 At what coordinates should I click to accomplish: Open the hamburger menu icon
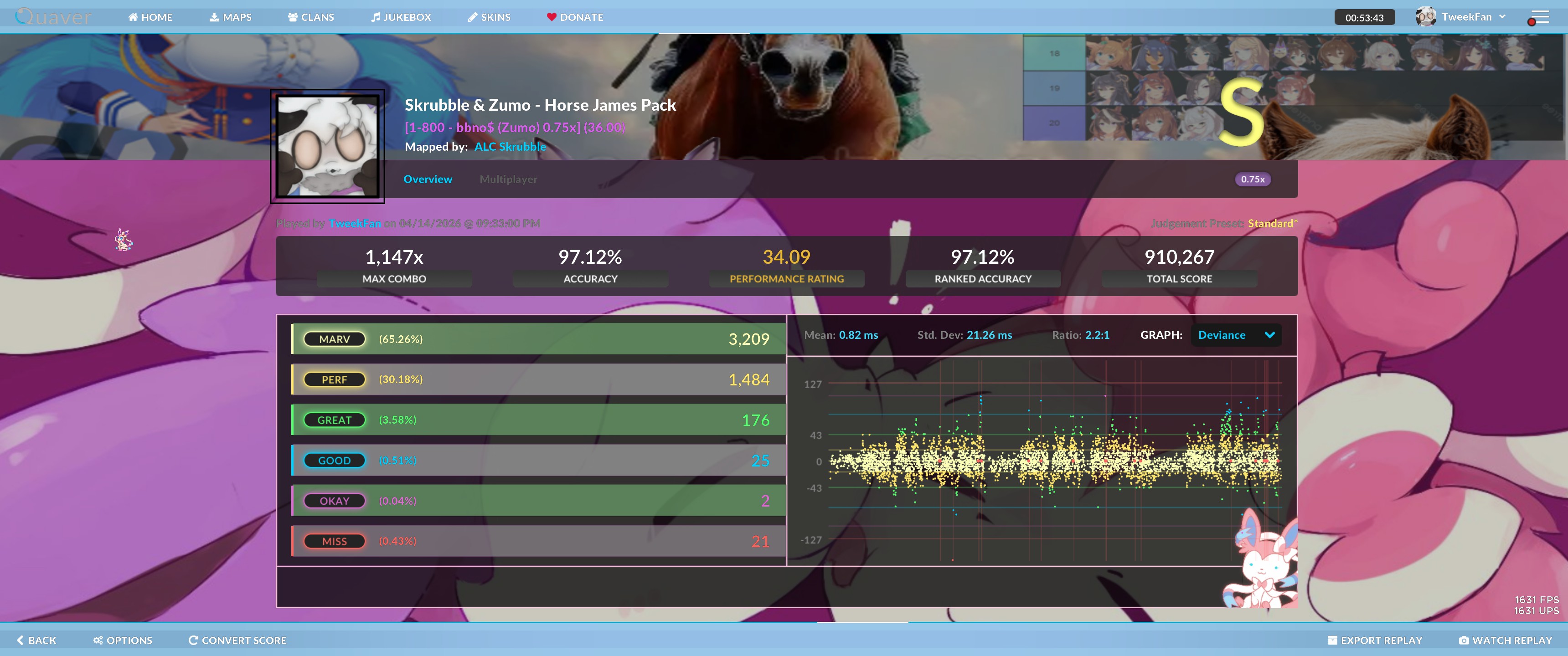click(1540, 17)
